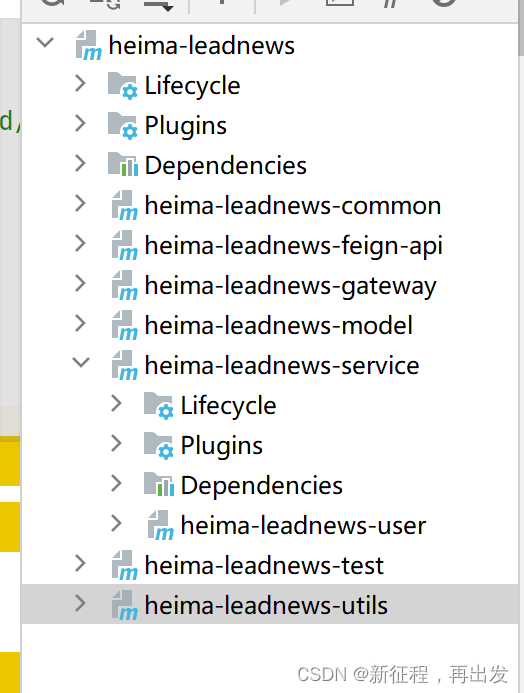The width and height of the screenshot is (524, 693).
Task: Expand the heima-leadnews-utils module arrow
Action: click(x=80, y=603)
